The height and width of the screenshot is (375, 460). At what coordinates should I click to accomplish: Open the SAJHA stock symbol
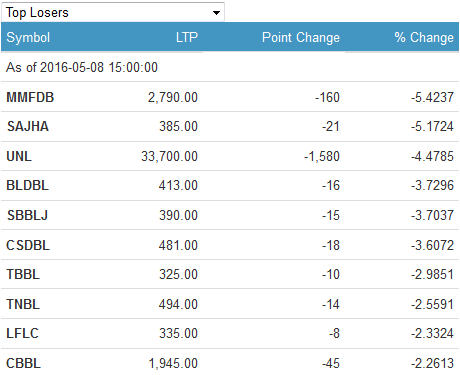[x=28, y=126]
